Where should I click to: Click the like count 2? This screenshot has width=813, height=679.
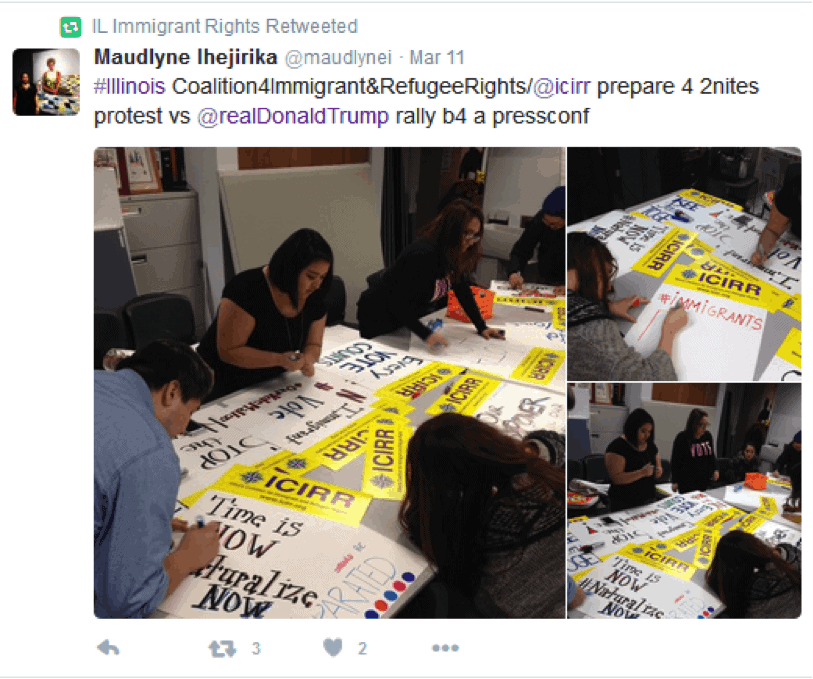[x=362, y=648]
